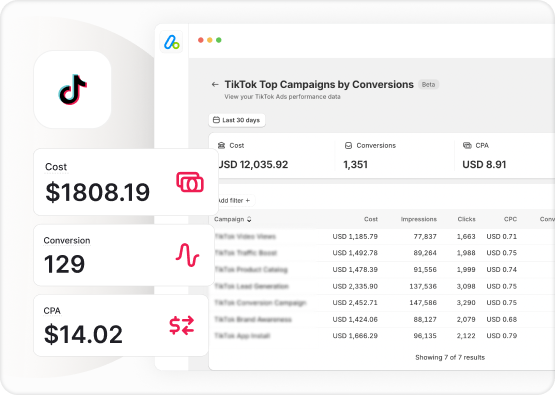This screenshot has height=395, width=555.
Task: Click the CPA icon in summary bar
Action: click(x=467, y=145)
